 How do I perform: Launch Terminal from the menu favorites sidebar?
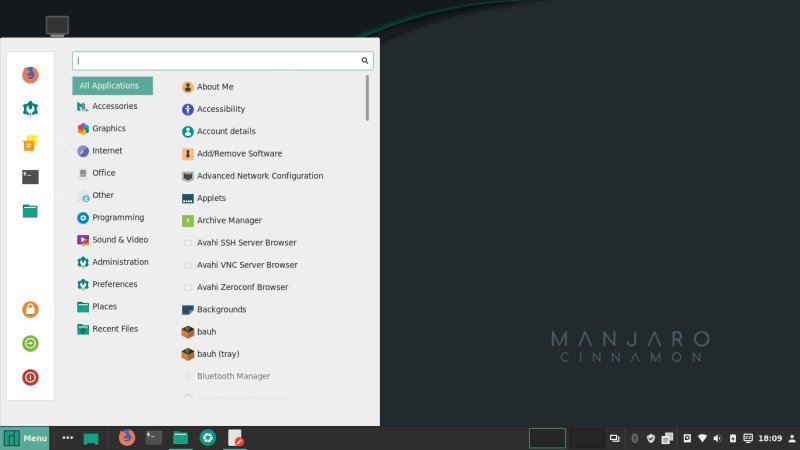[30, 177]
